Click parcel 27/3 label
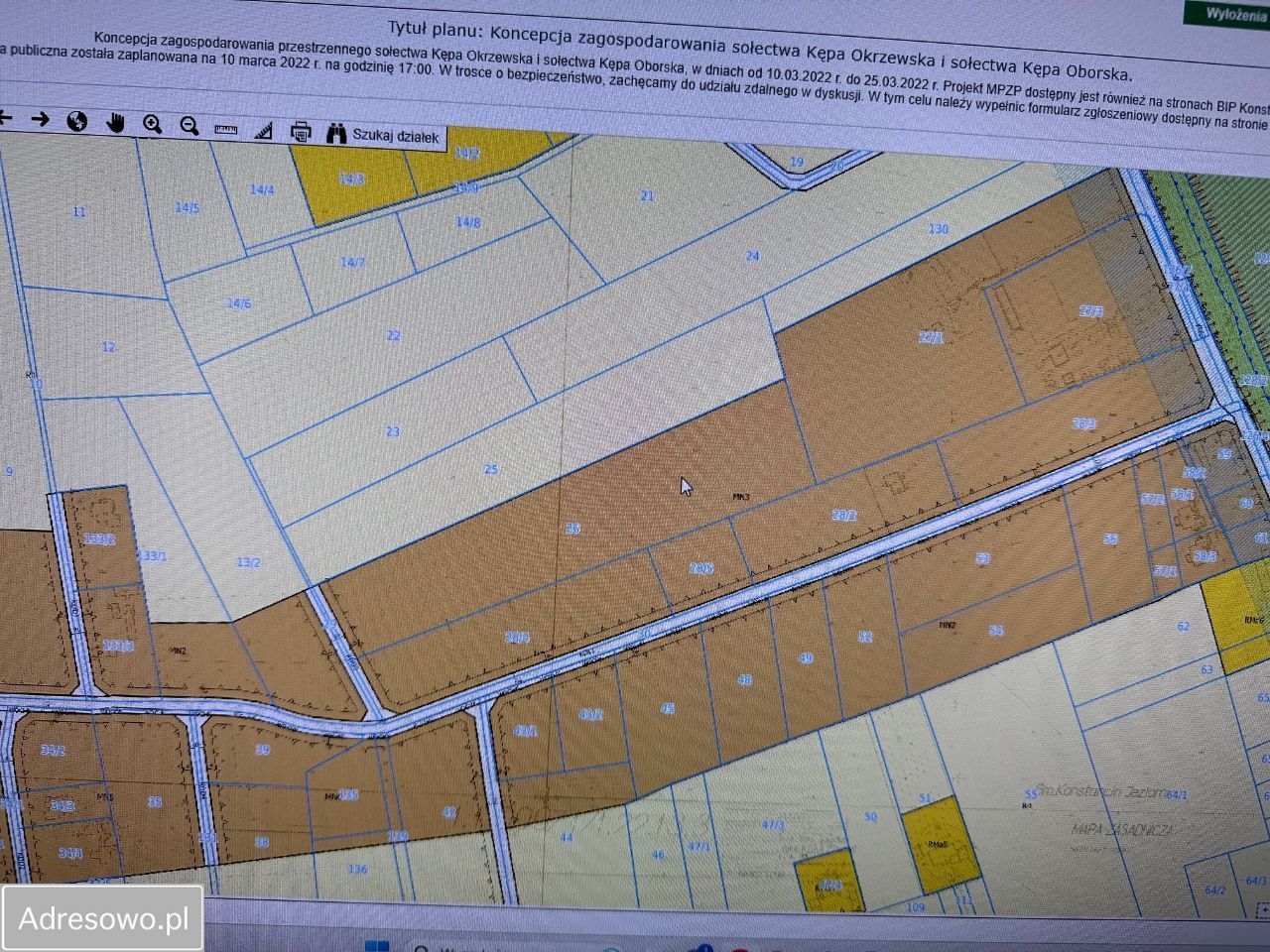 1090,310
